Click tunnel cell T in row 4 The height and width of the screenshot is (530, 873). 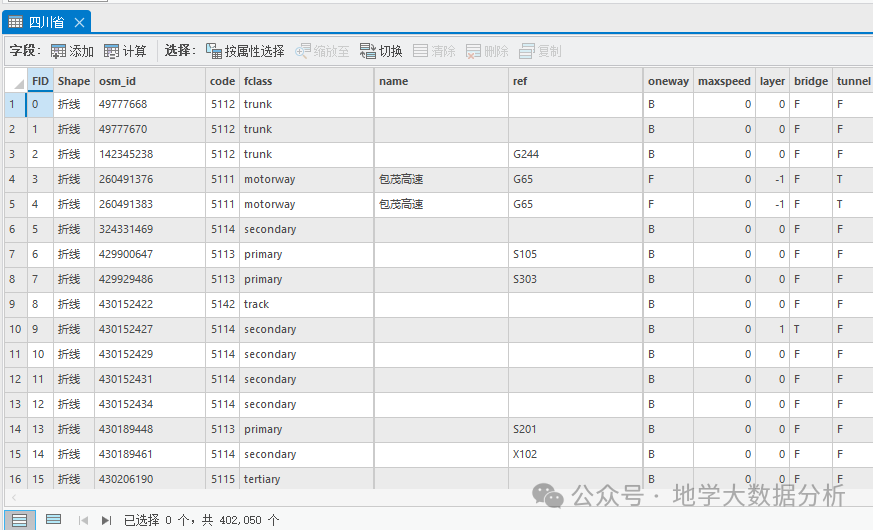tap(853, 179)
